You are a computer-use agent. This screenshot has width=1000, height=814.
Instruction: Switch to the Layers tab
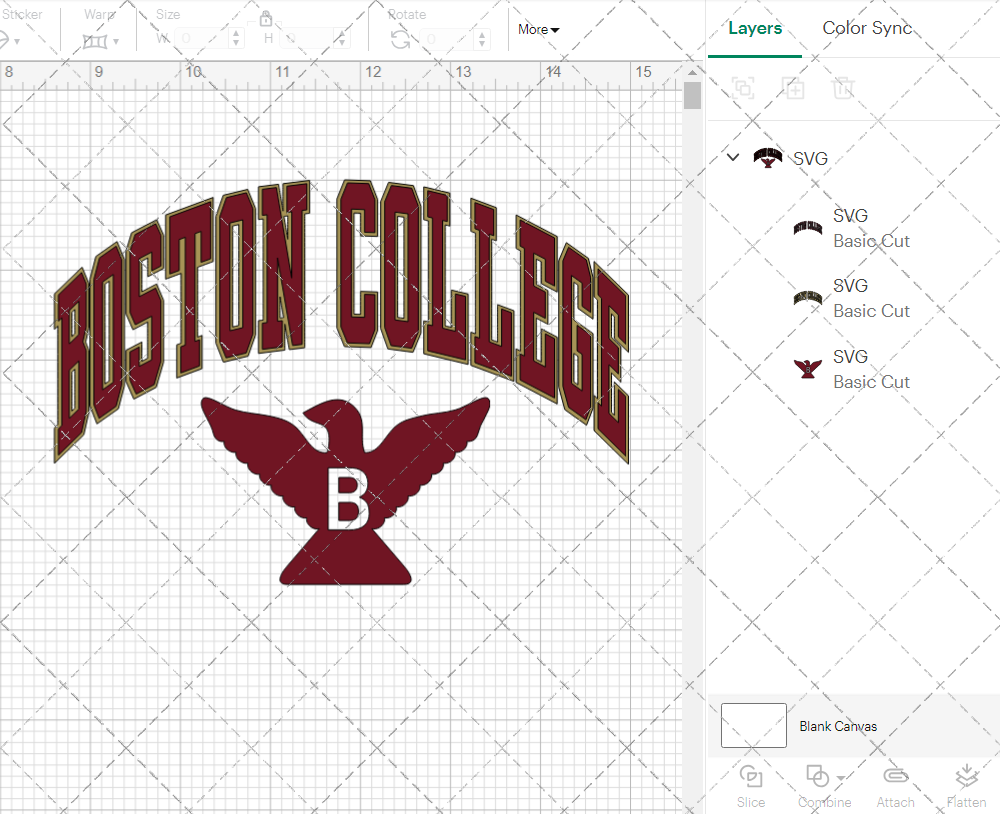click(755, 28)
